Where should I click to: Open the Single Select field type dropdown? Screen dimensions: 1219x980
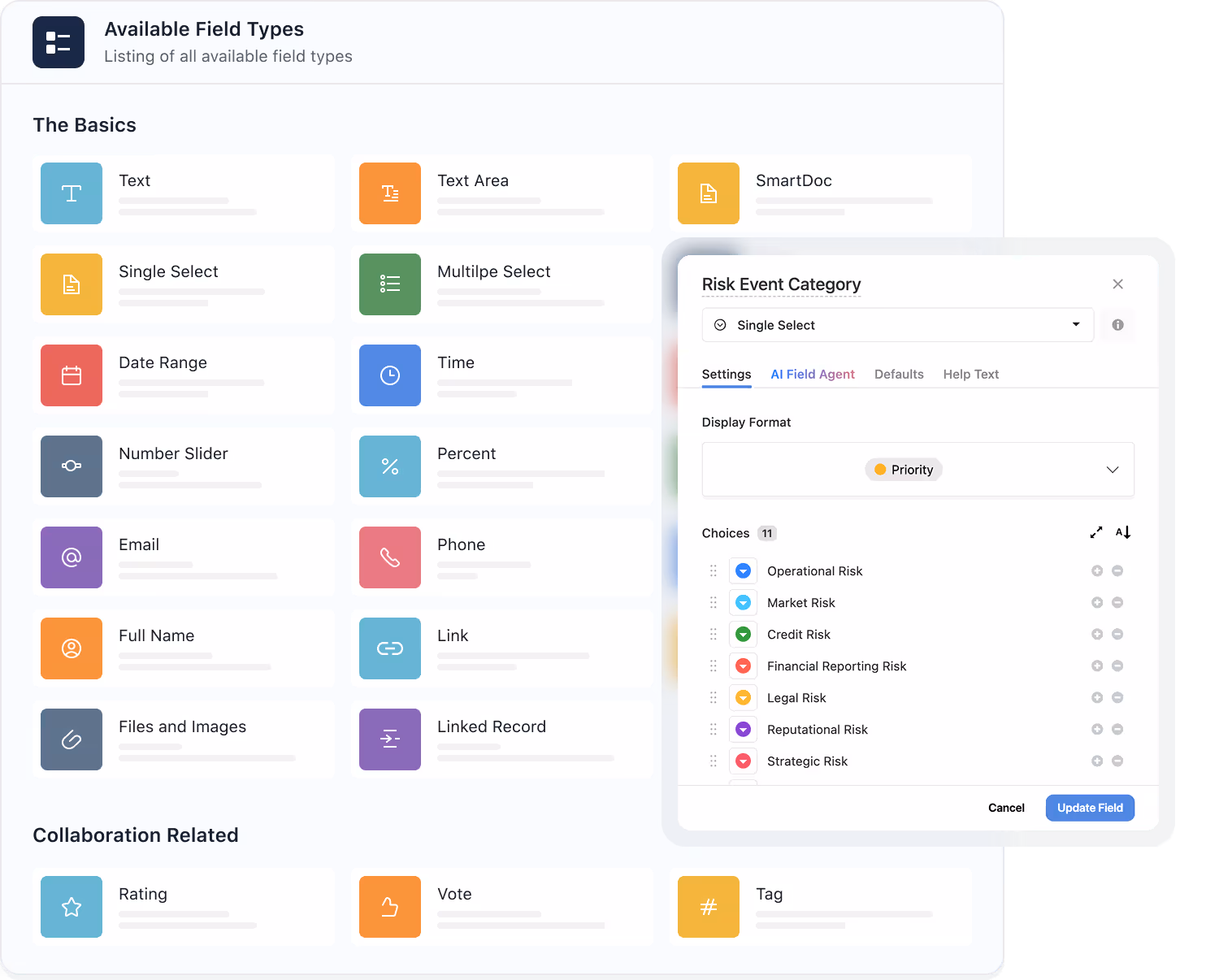tap(898, 325)
